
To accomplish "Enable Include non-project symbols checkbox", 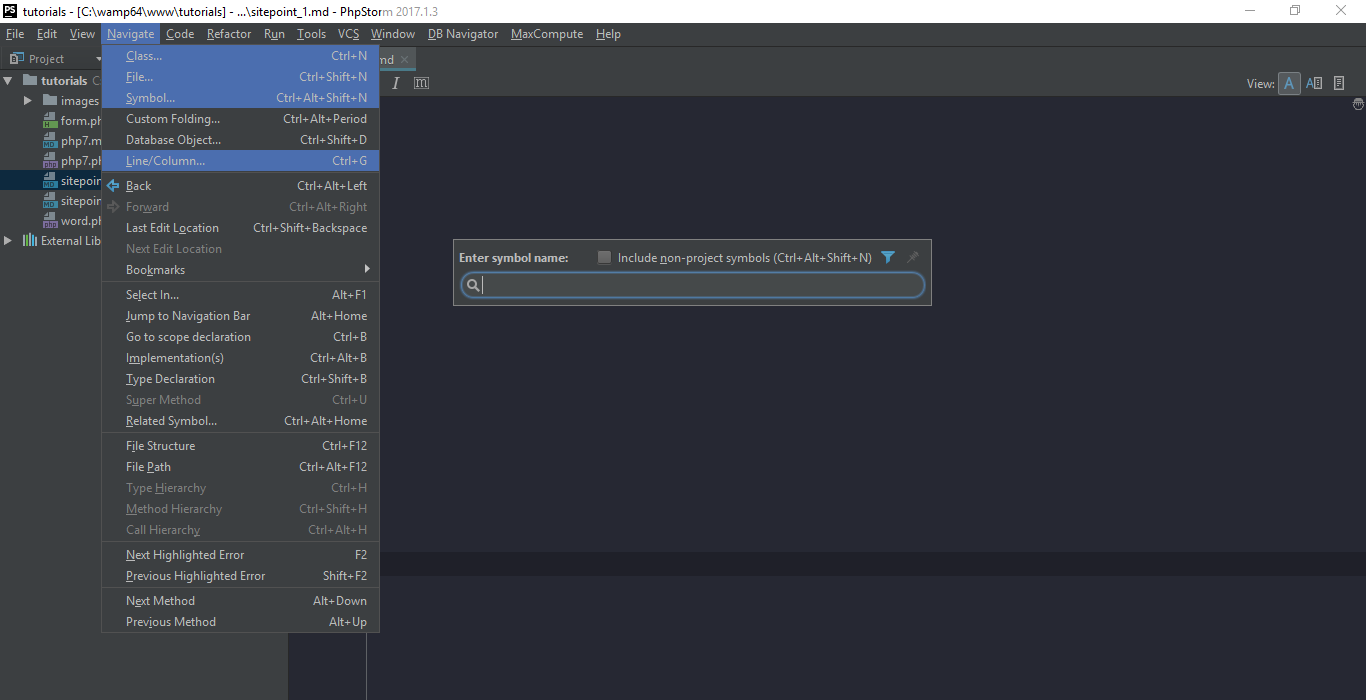I will 604,258.
